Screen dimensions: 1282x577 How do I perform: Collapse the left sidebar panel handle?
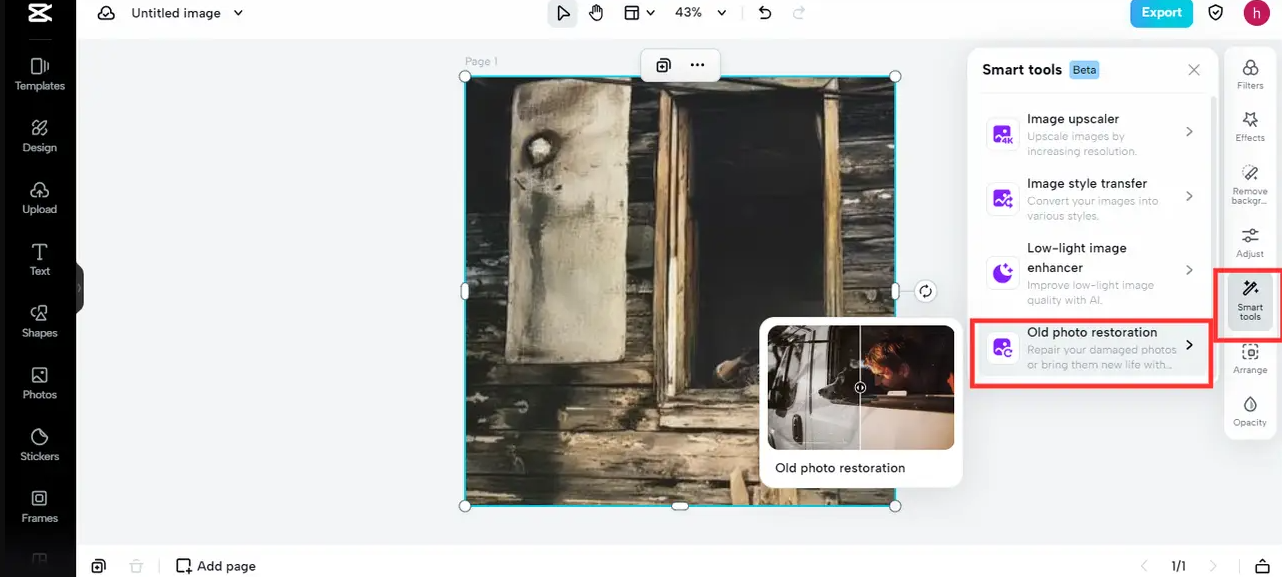(x=79, y=288)
